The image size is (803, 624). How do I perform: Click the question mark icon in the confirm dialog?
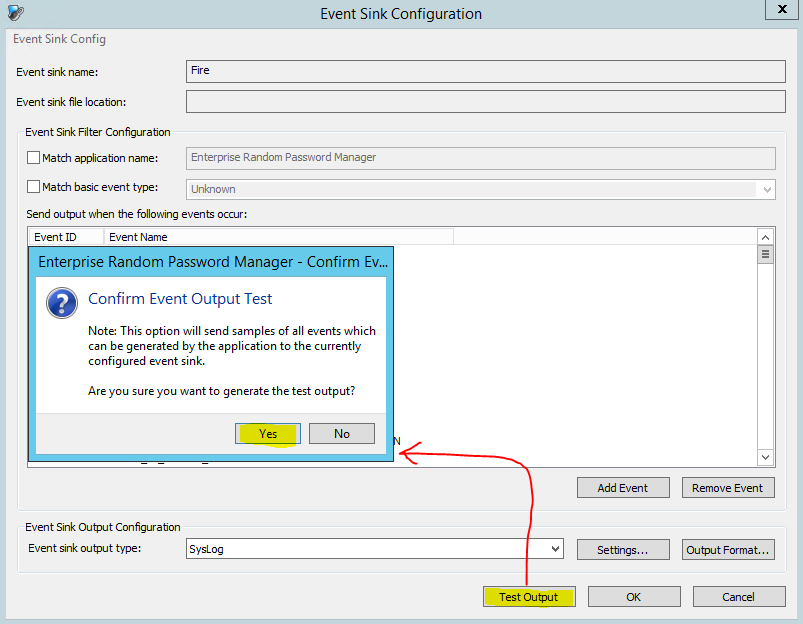point(61,303)
